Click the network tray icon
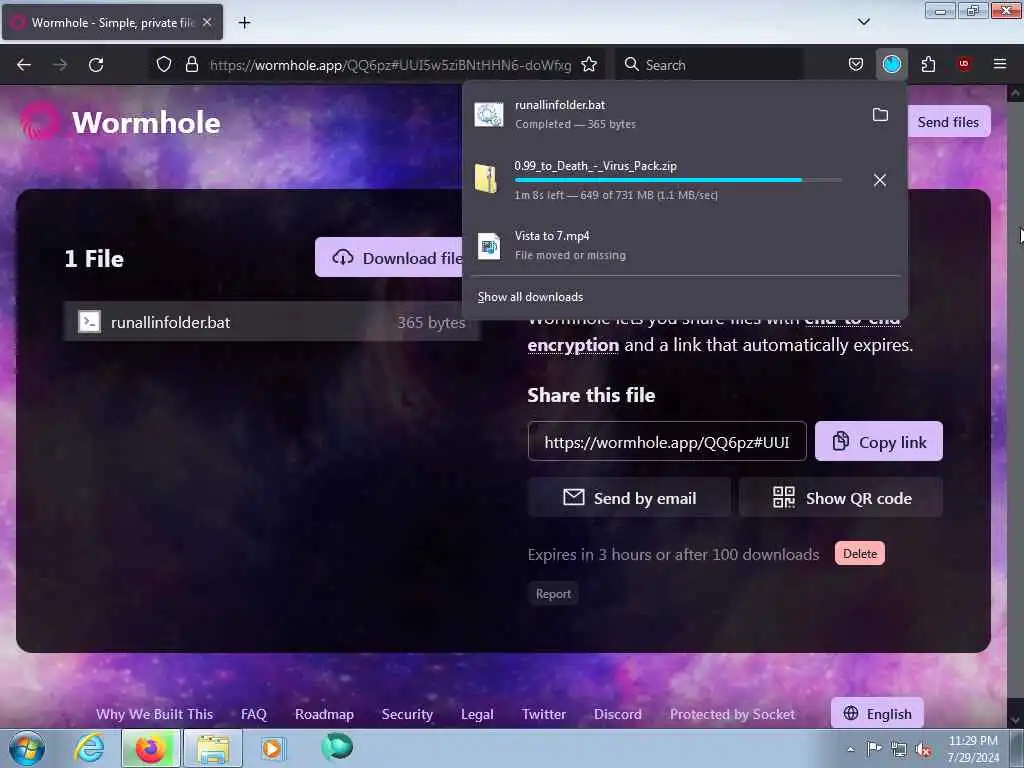The image size is (1024, 768). (899, 750)
